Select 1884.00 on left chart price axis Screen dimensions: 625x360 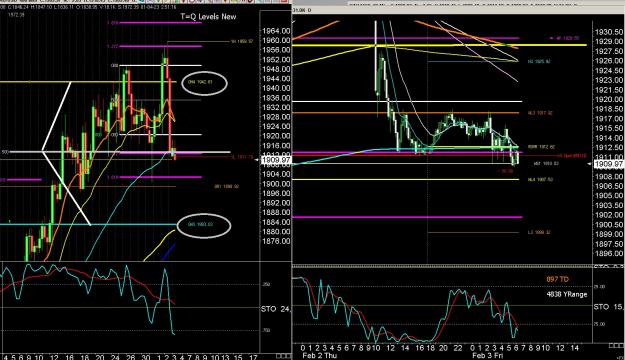click(x=276, y=222)
